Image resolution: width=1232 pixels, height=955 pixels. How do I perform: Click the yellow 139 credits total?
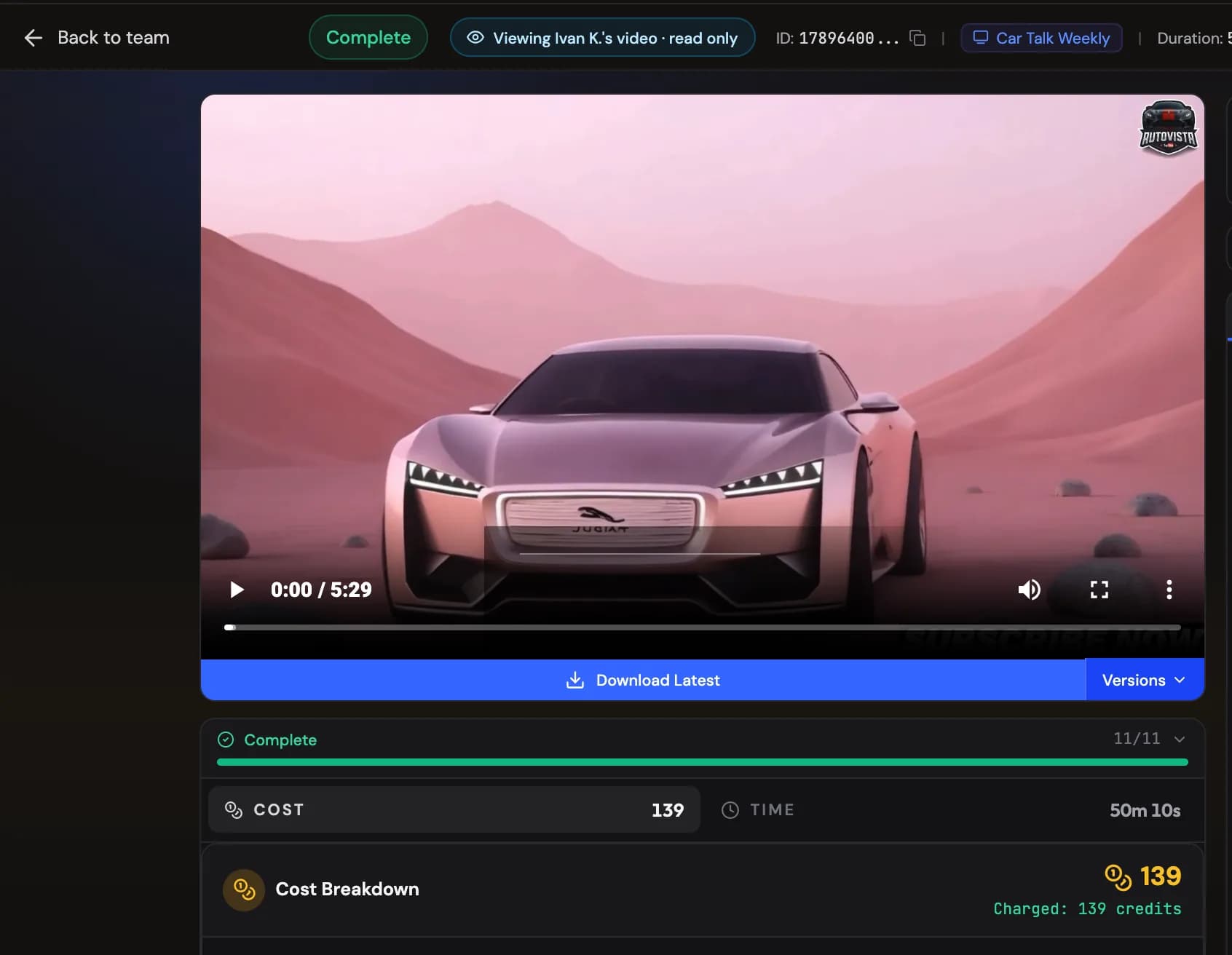(1143, 876)
